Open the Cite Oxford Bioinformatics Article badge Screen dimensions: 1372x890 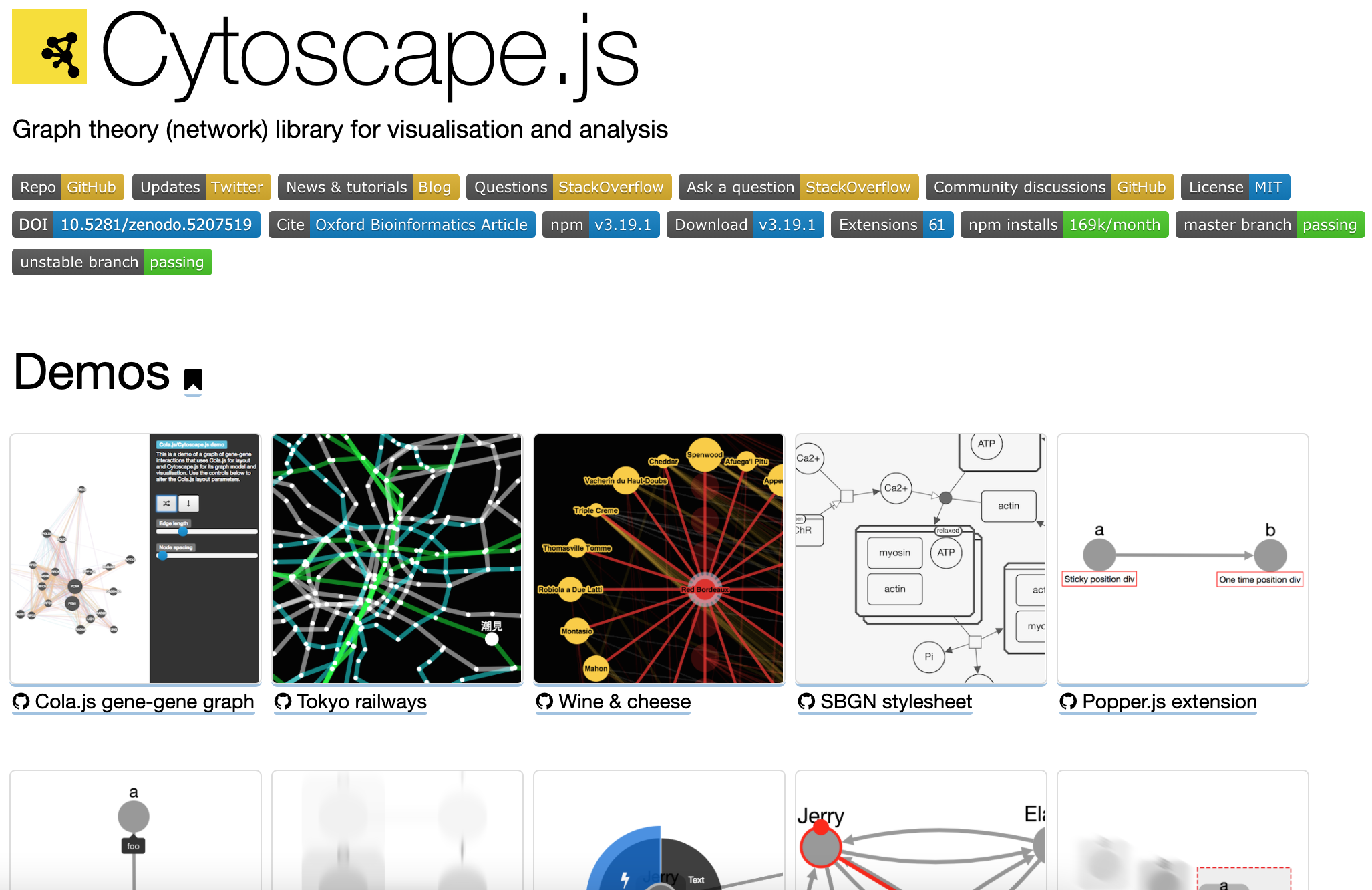click(x=402, y=225)
